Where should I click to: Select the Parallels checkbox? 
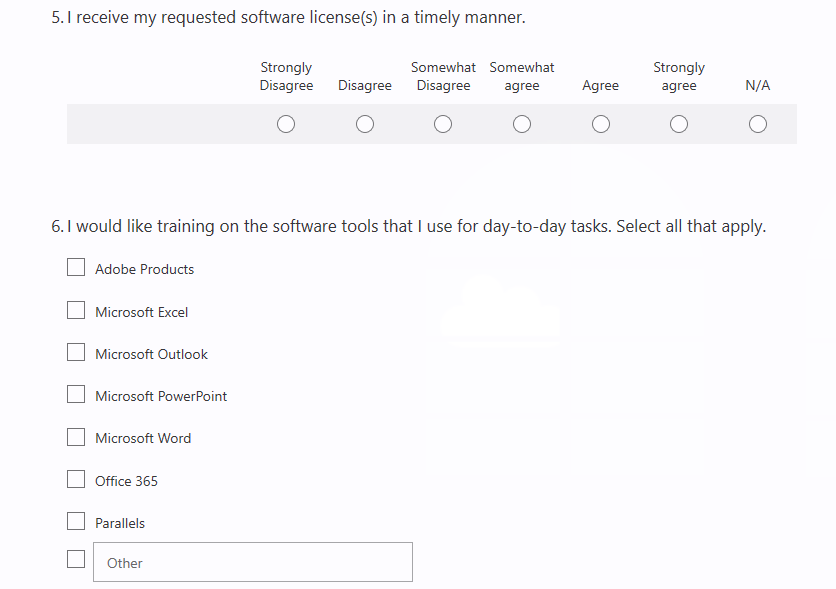click(76, 521)
